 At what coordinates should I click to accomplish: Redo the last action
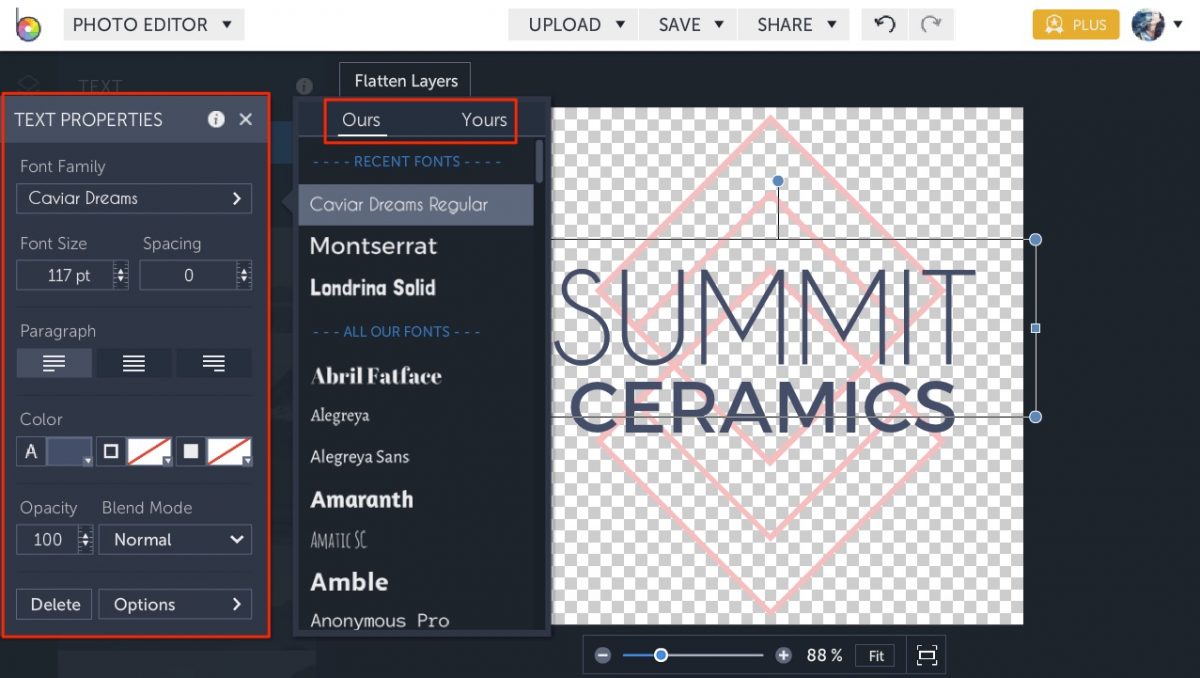[x=931, y=25]
